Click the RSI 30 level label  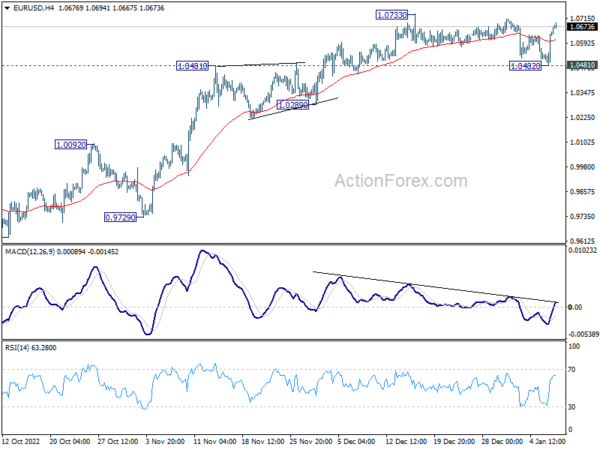tap(572, 407)
